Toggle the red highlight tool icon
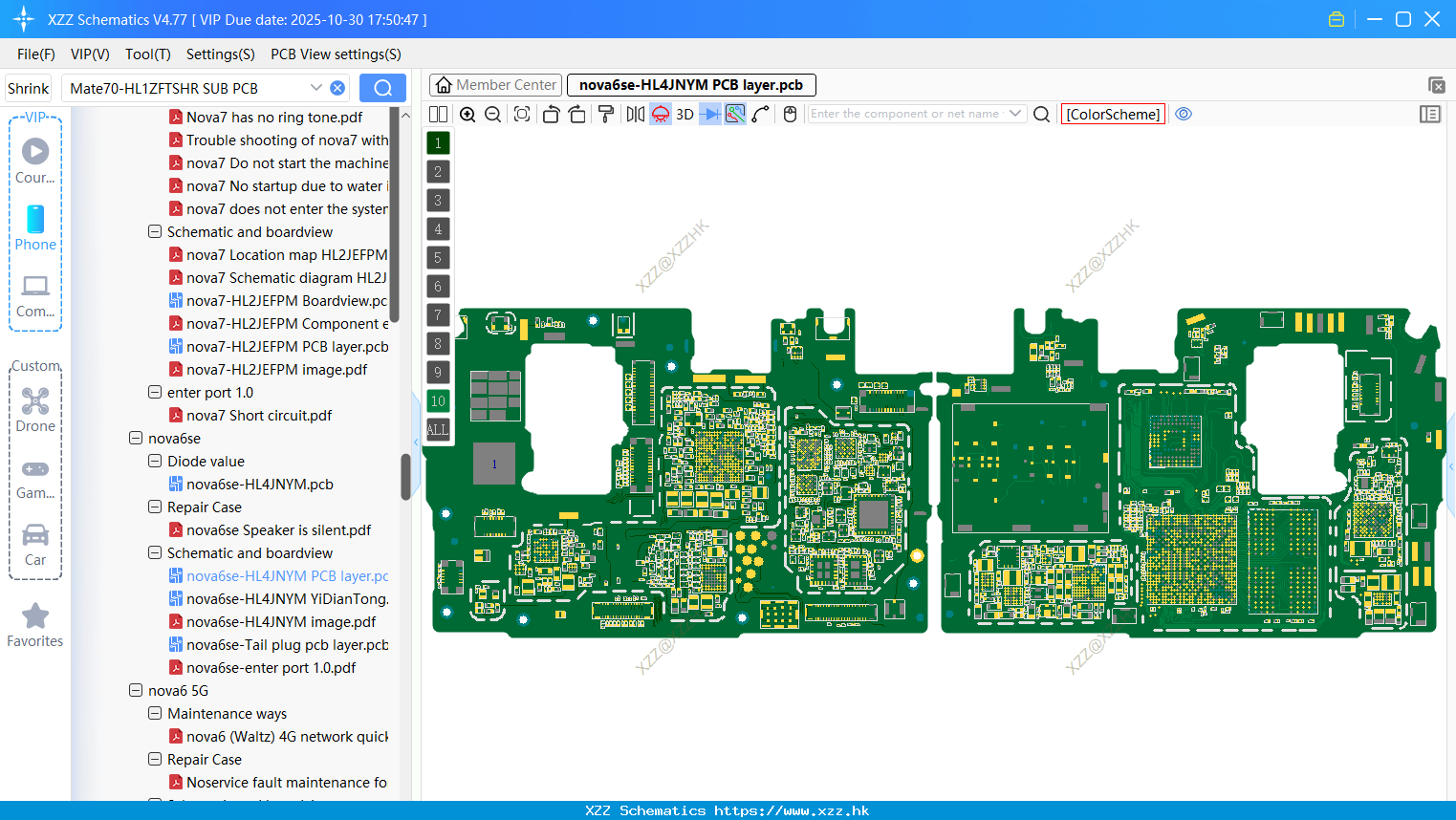Image resolution: width=1456 pixels, height=820 pixels. pos(661,114)
